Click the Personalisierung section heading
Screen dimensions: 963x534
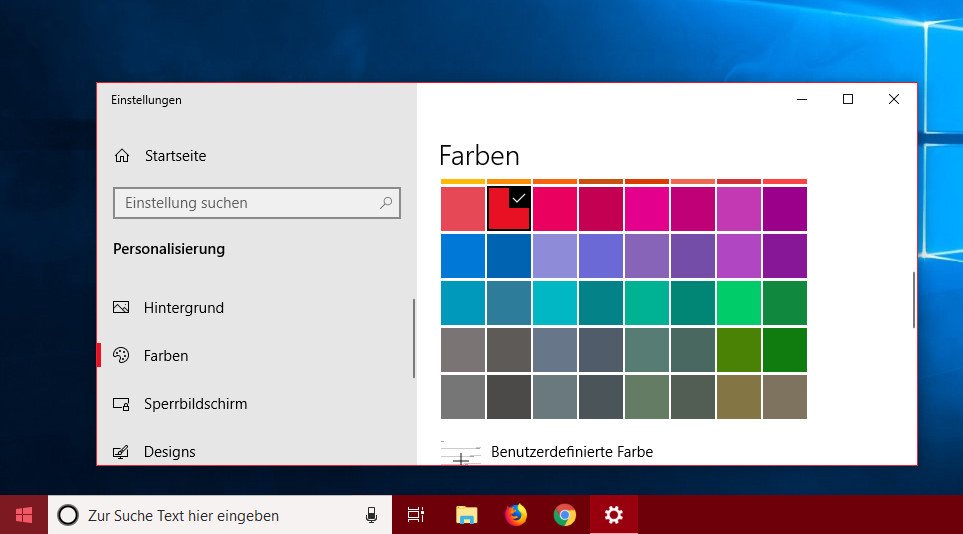(169, 249)
